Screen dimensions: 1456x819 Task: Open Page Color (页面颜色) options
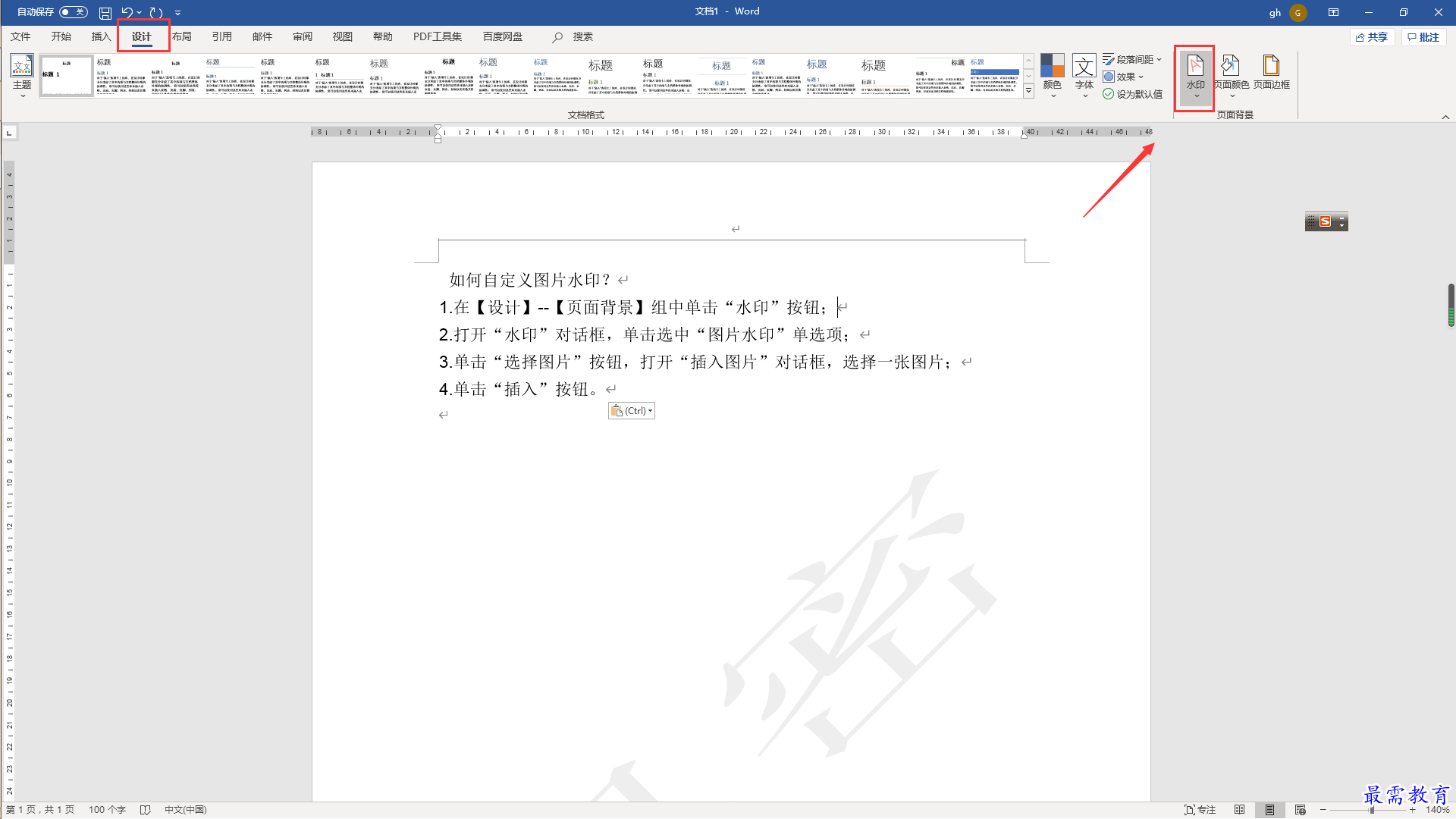click(1231, 77)
